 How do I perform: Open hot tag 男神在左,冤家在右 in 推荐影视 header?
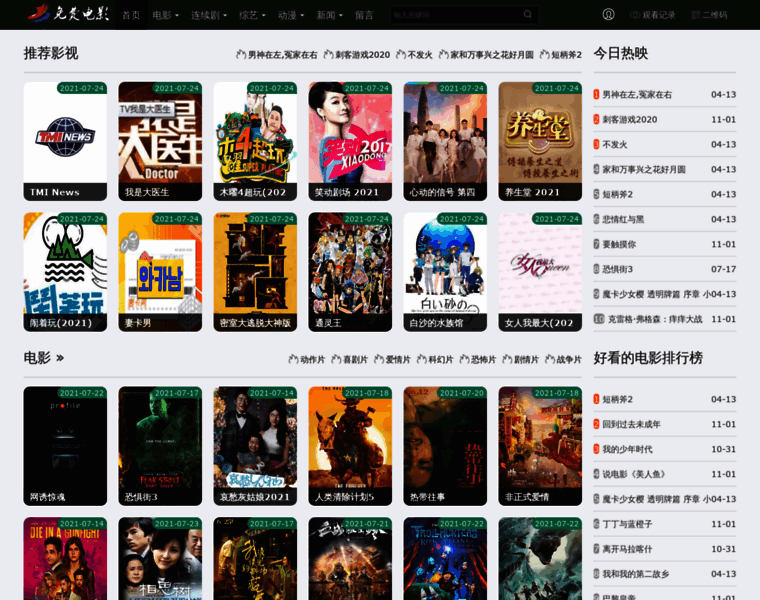277,55
